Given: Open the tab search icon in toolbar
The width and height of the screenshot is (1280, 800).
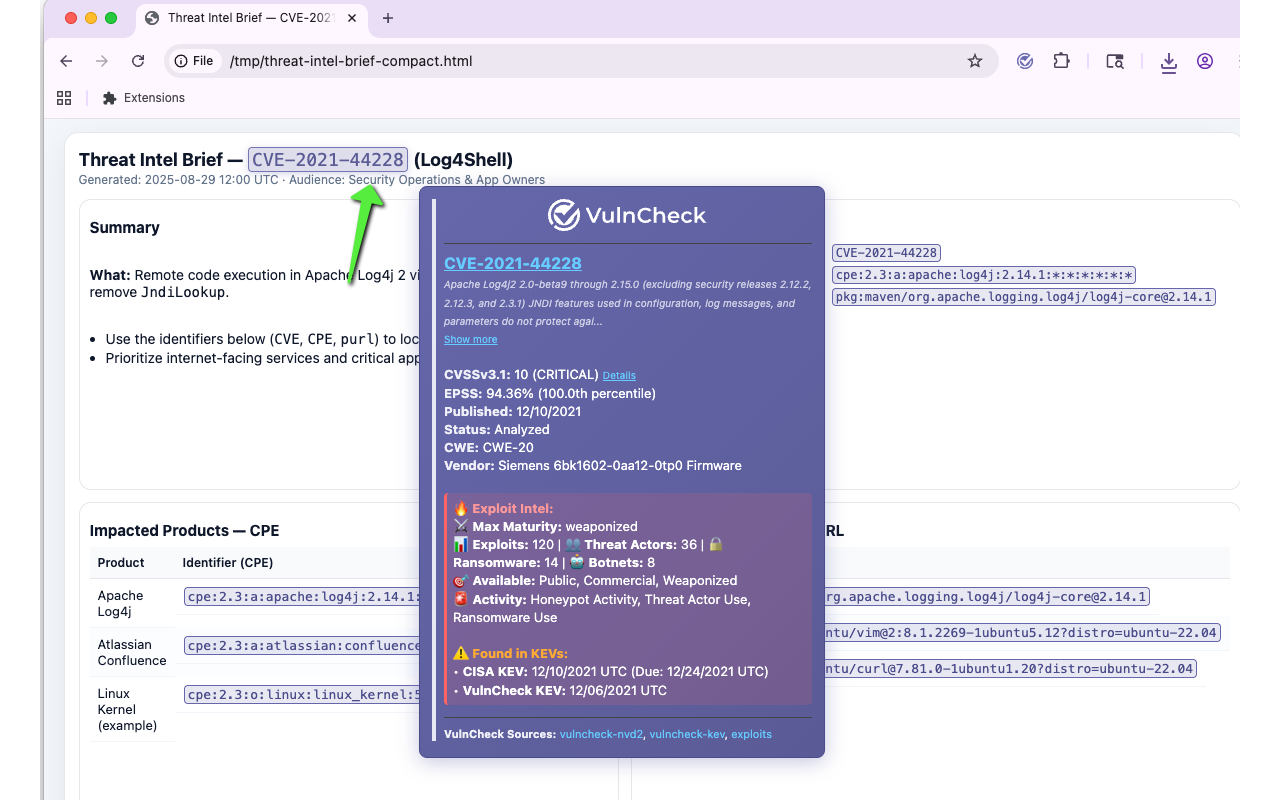Looking at the screenshot, I should pyautogui.click(x=1115, y=61).
